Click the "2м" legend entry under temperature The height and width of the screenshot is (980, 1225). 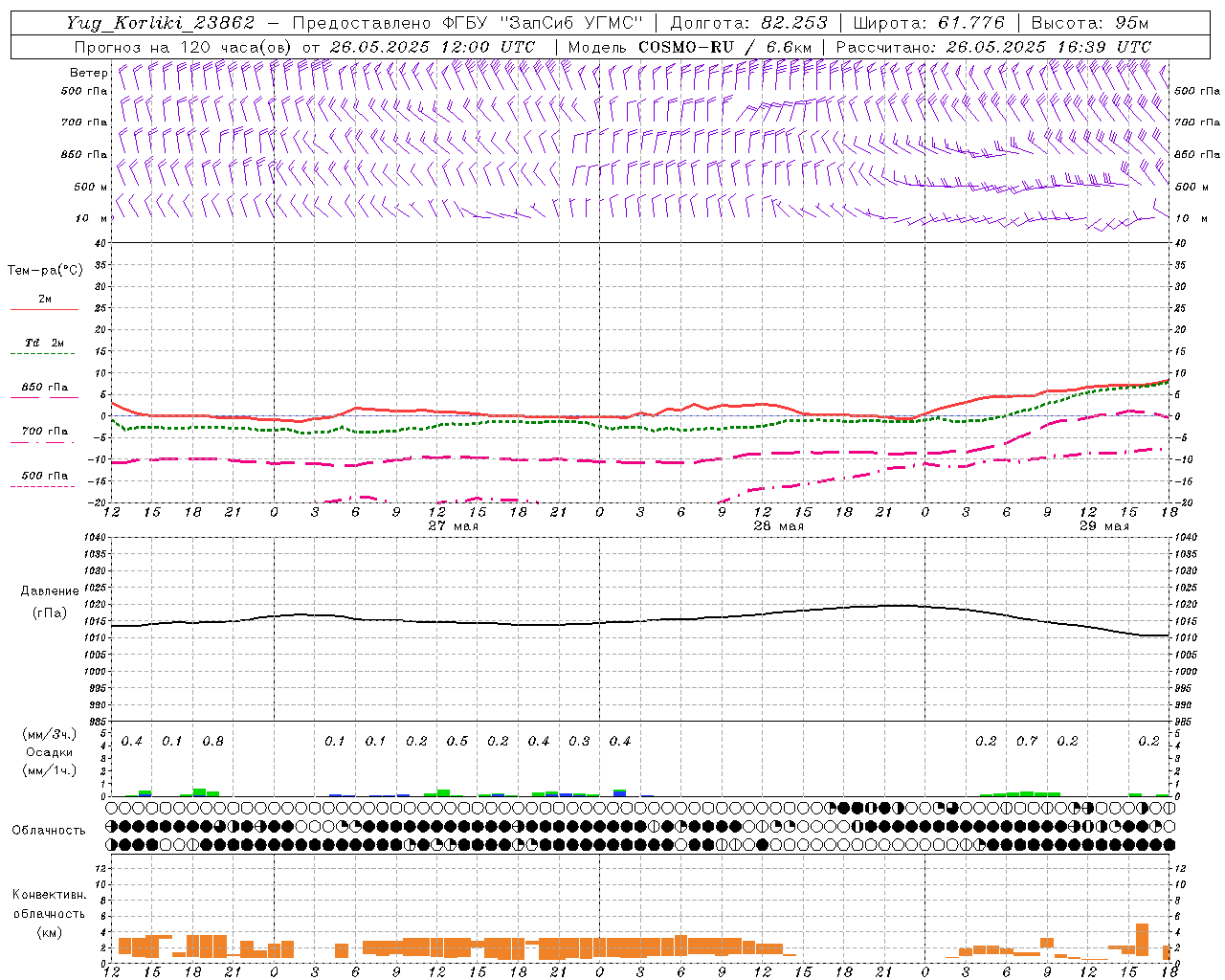tap(45, 300)
